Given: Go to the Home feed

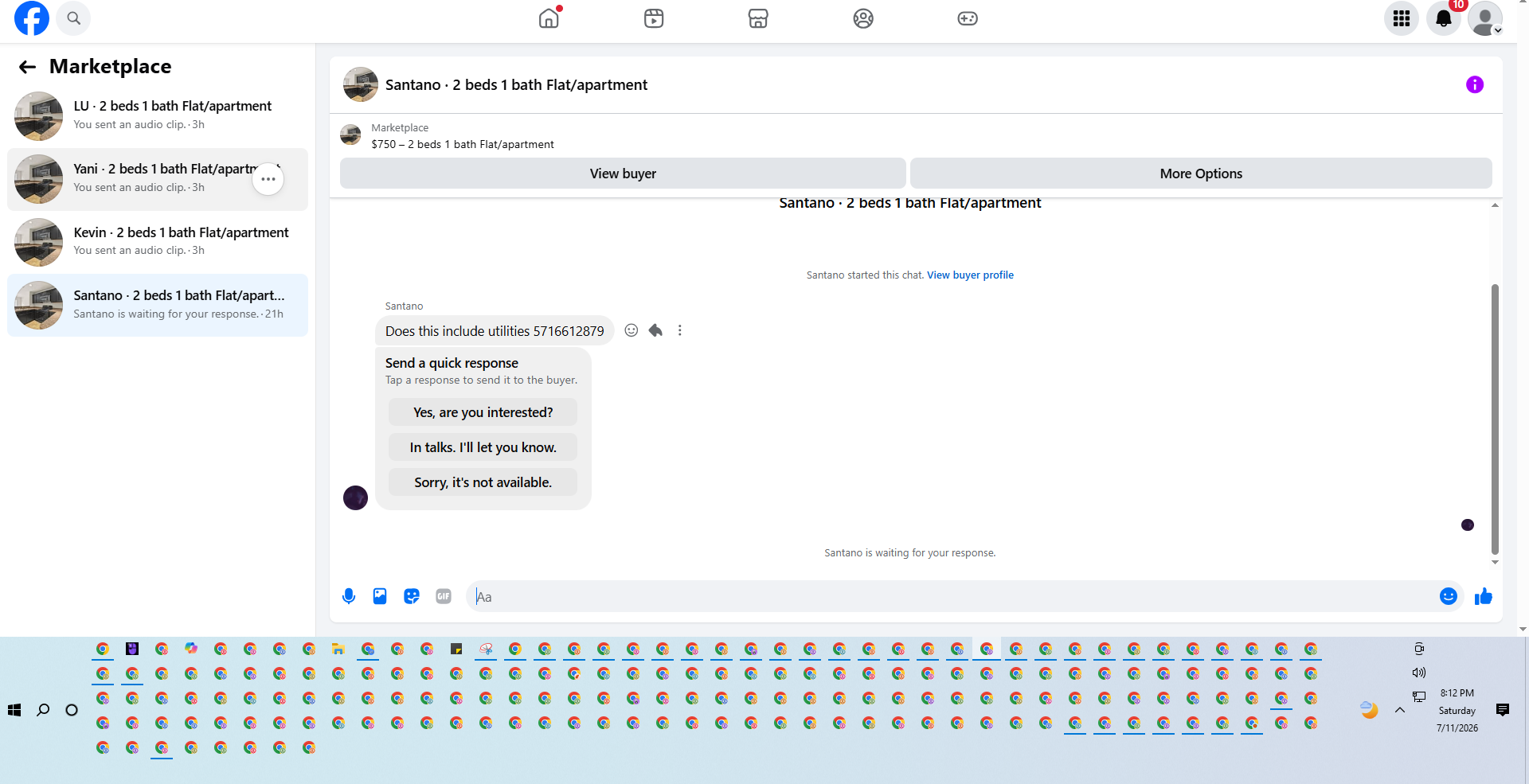Looking at the screenshot, I should (549, 18).
